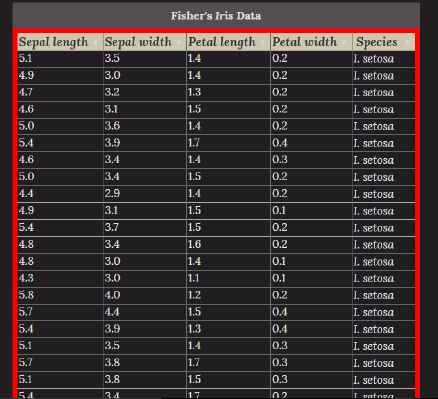
Task: Select the sepal width cell 4.0
Action: point(145,295)
